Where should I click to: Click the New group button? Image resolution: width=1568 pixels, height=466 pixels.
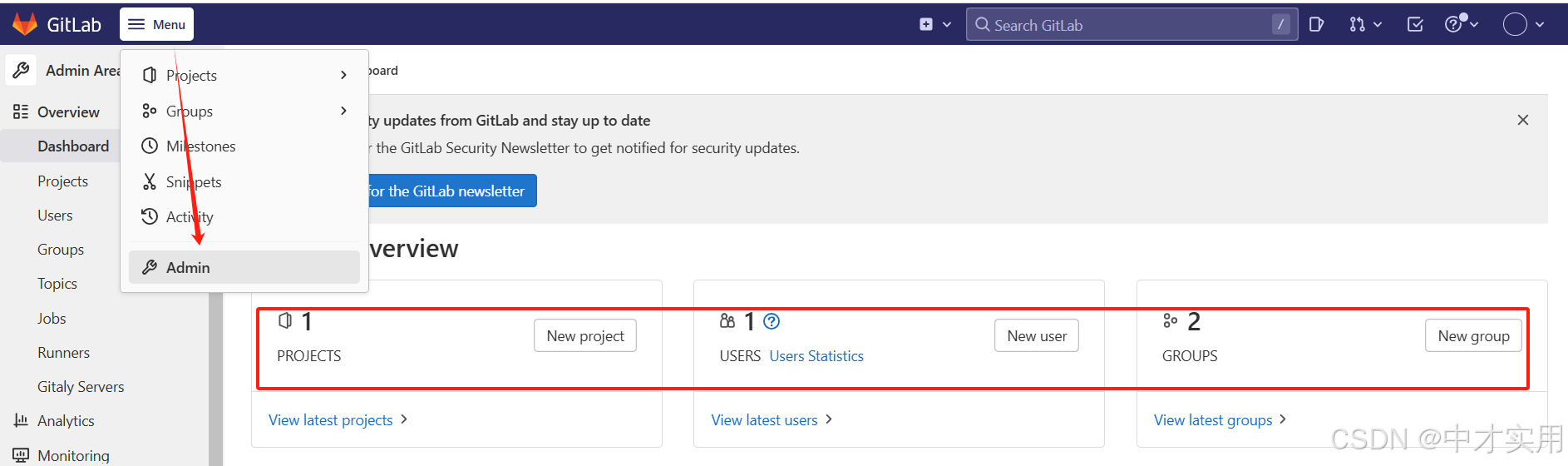pos(1473,335)
